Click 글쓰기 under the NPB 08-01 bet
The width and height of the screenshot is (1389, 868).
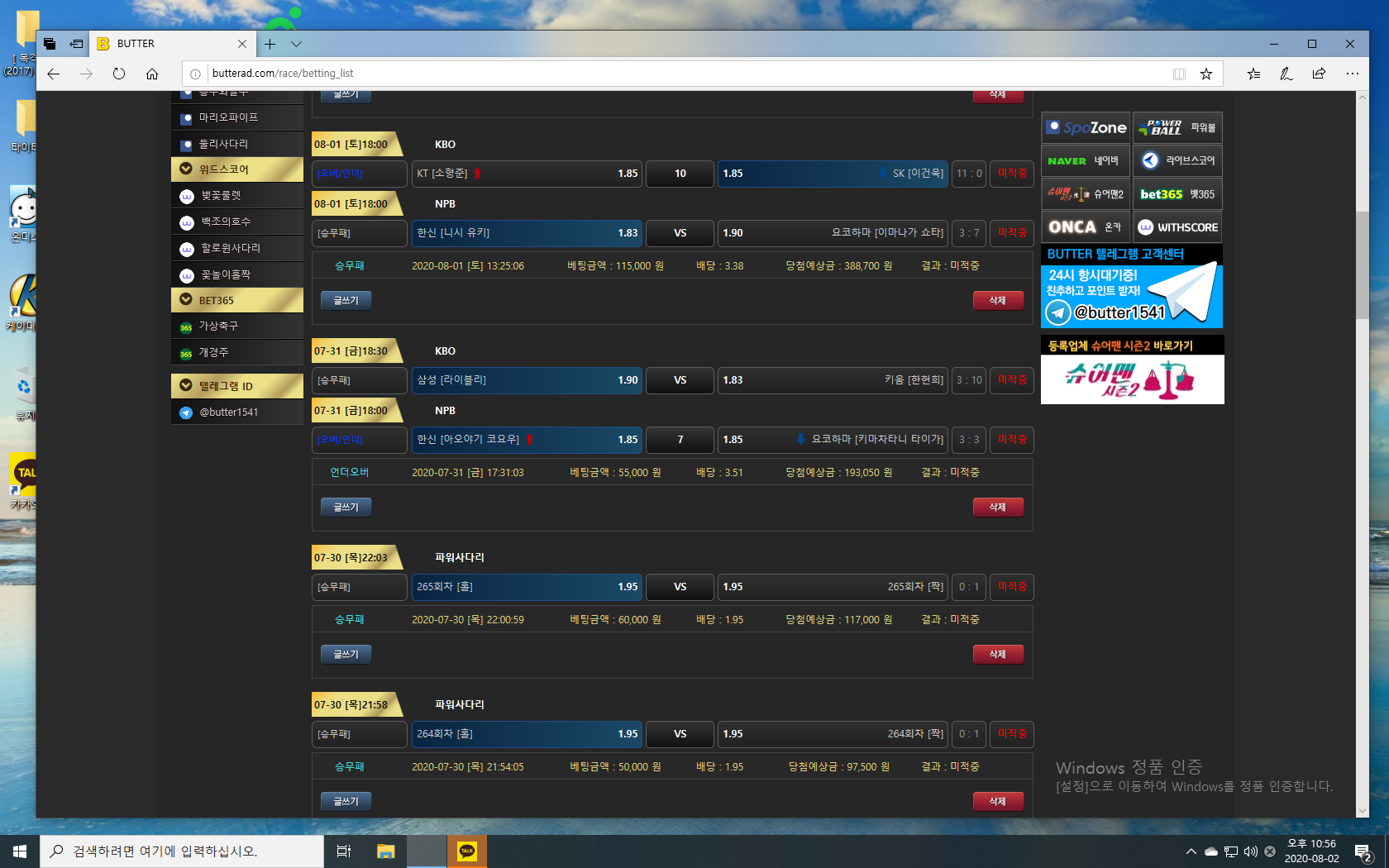[x=346, y=300]
